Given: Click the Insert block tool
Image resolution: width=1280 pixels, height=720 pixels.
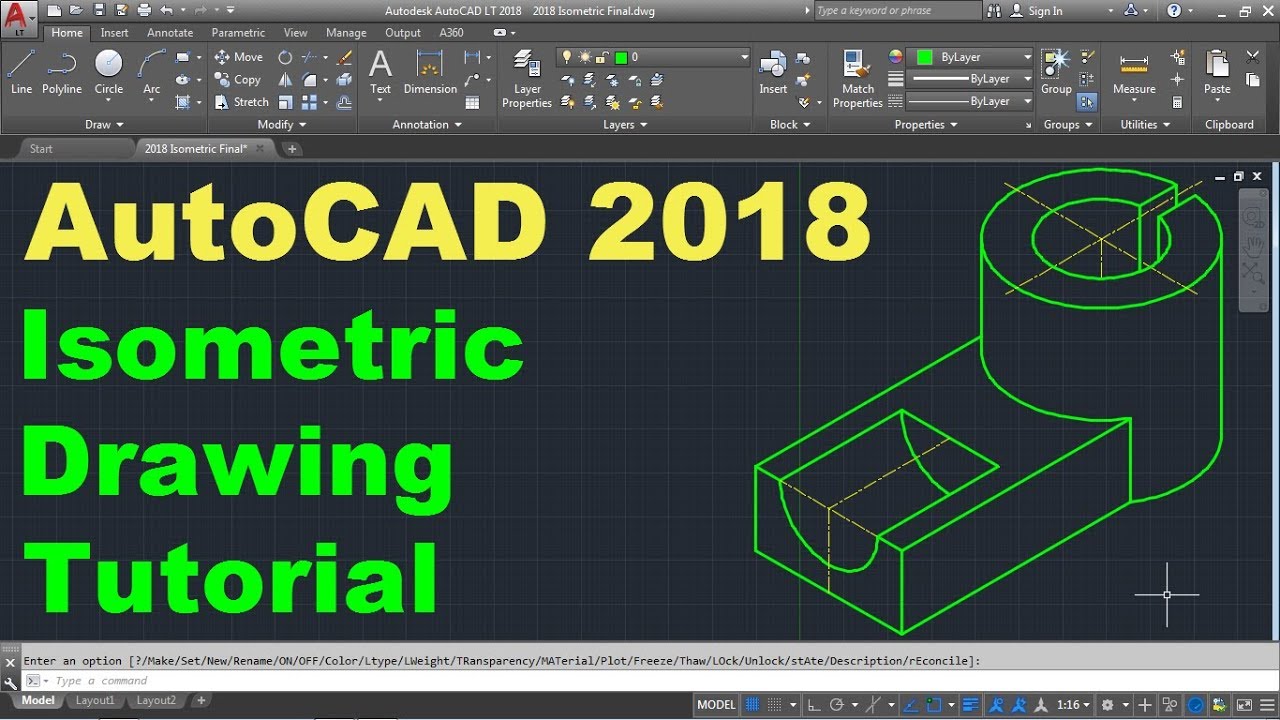Looking at the screenshot, I should coord(773,72).
